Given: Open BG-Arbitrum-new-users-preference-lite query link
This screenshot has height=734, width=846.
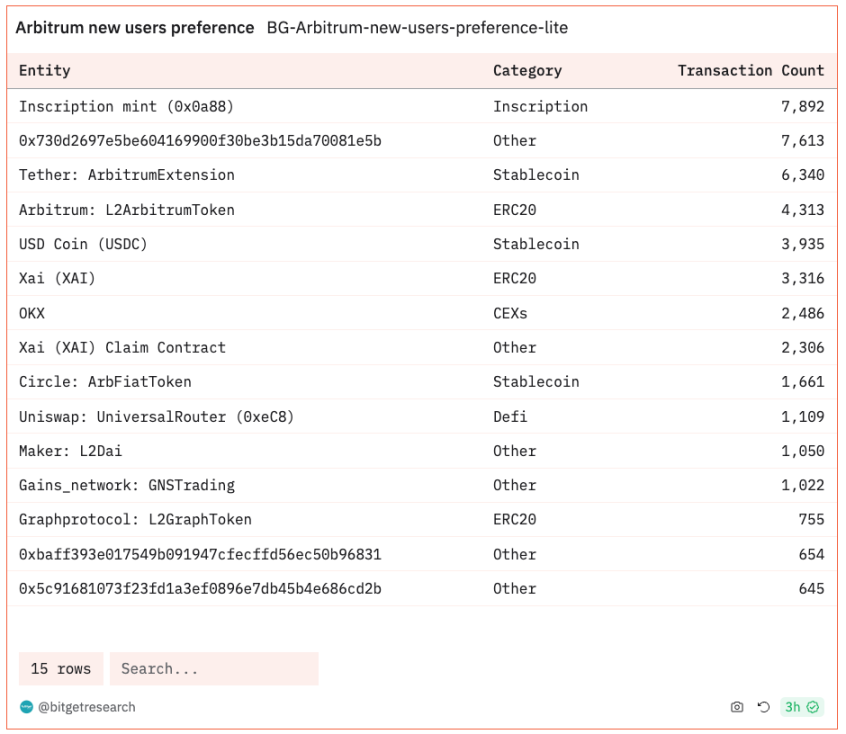Looking at the screenshot, I should pos(417,28).
